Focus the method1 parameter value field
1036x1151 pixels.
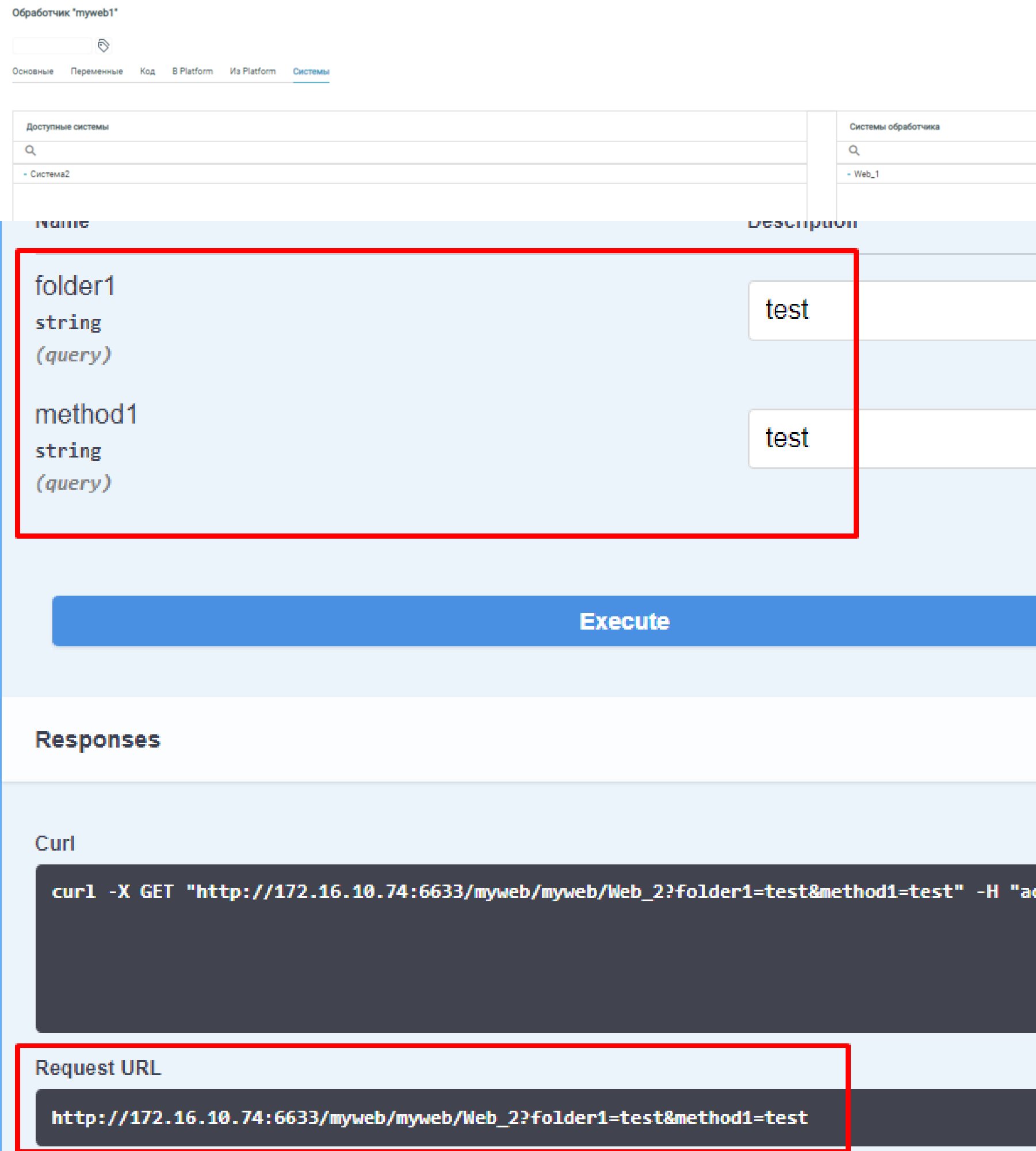point(892,439)
